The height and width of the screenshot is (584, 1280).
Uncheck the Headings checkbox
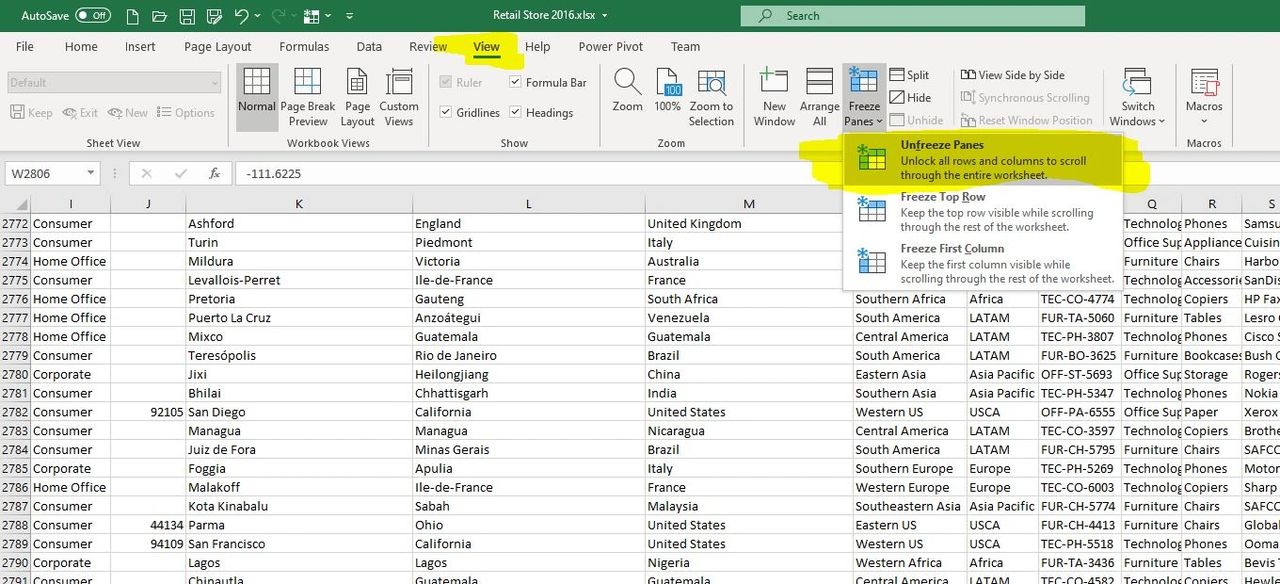(x=516, y=113)
